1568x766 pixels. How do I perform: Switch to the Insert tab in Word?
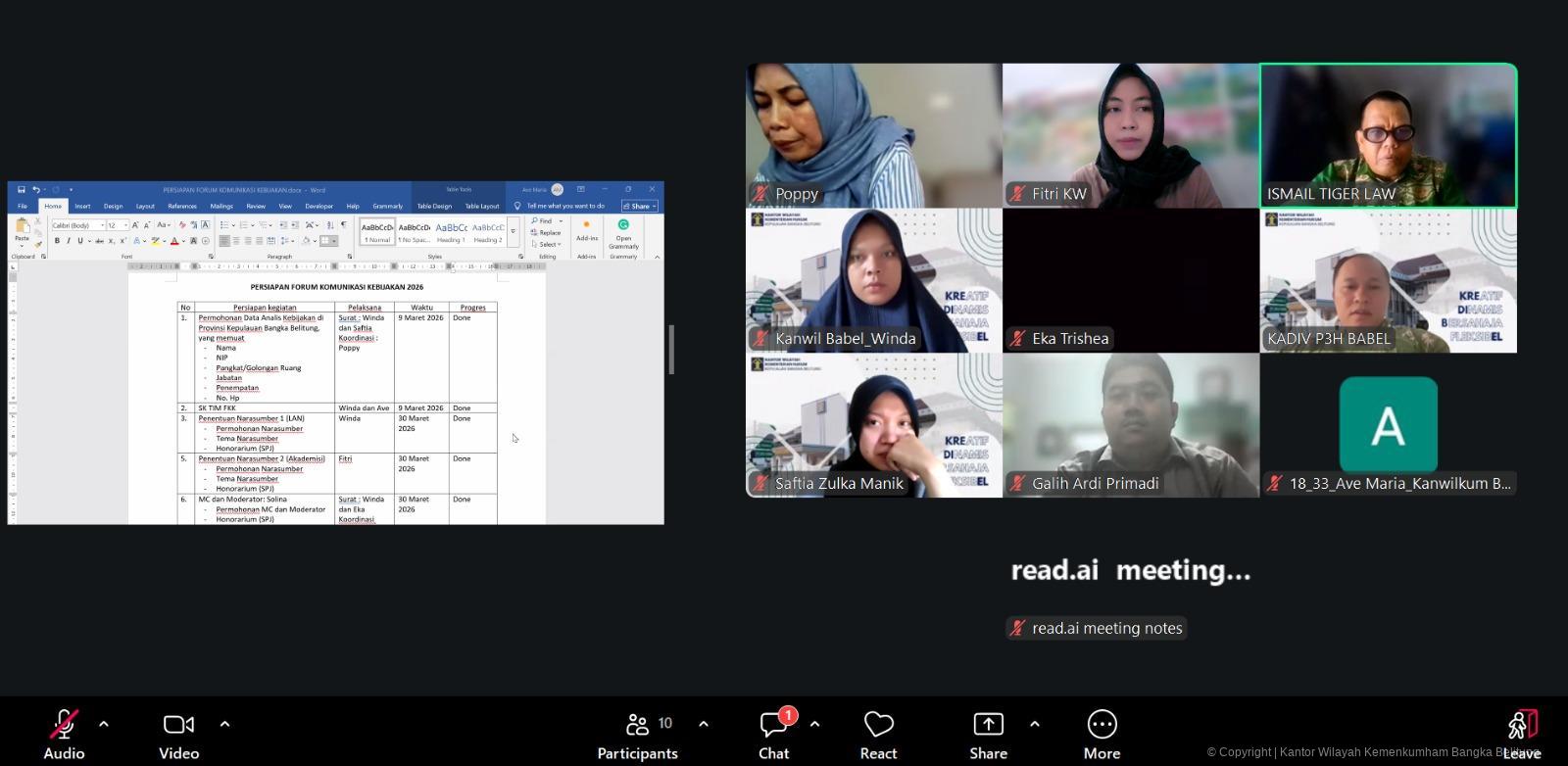pyautogui.click(x=82, y=206)
